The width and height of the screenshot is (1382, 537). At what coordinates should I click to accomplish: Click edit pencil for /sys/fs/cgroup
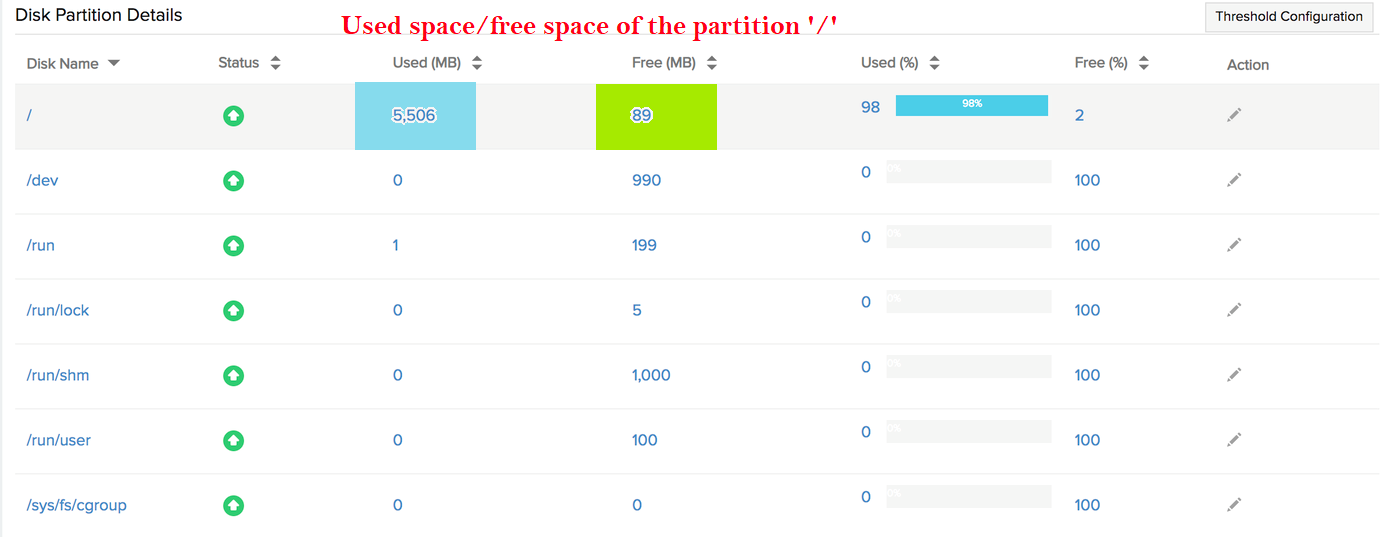click(x=1234, y=505)
